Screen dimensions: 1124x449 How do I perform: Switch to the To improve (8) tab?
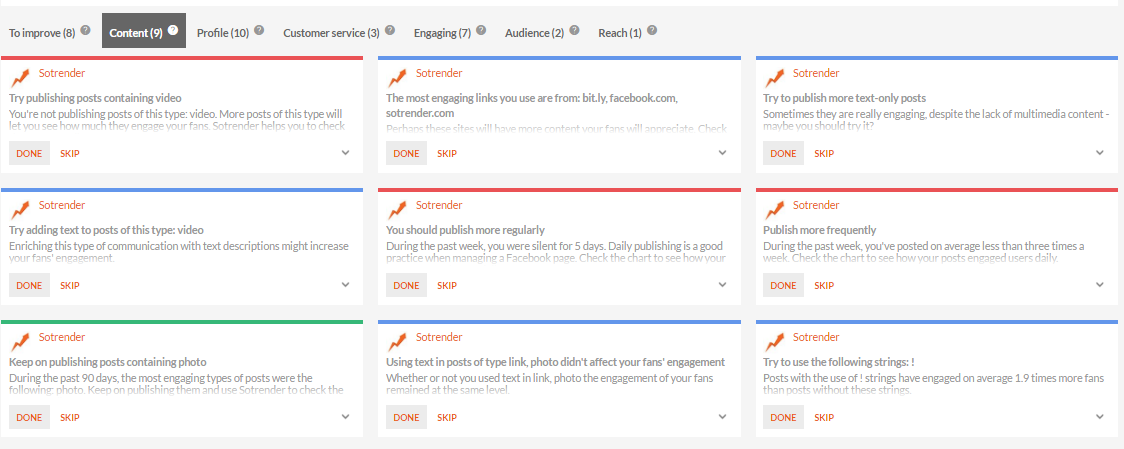[x=42, y=33]
